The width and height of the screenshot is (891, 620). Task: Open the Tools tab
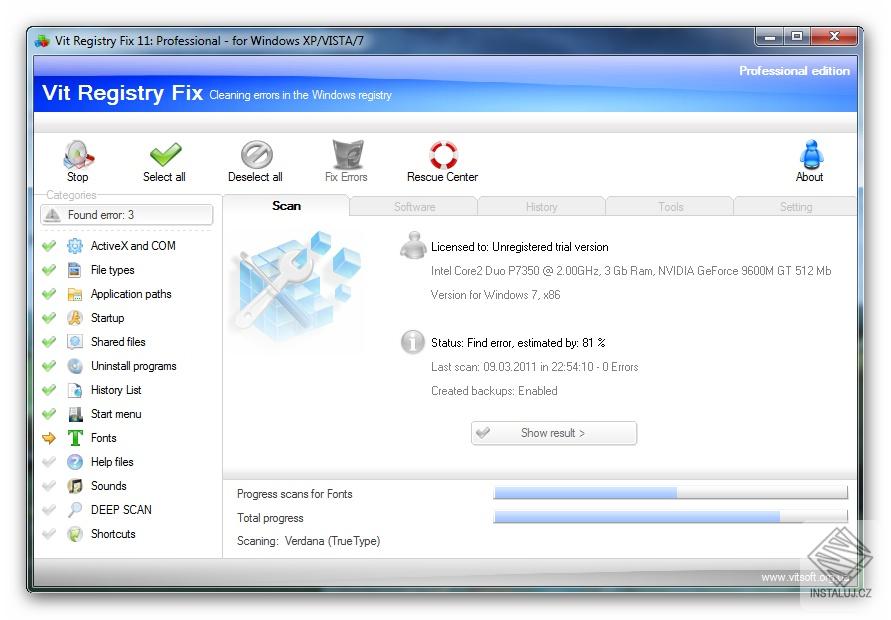(x=670, y=207)
